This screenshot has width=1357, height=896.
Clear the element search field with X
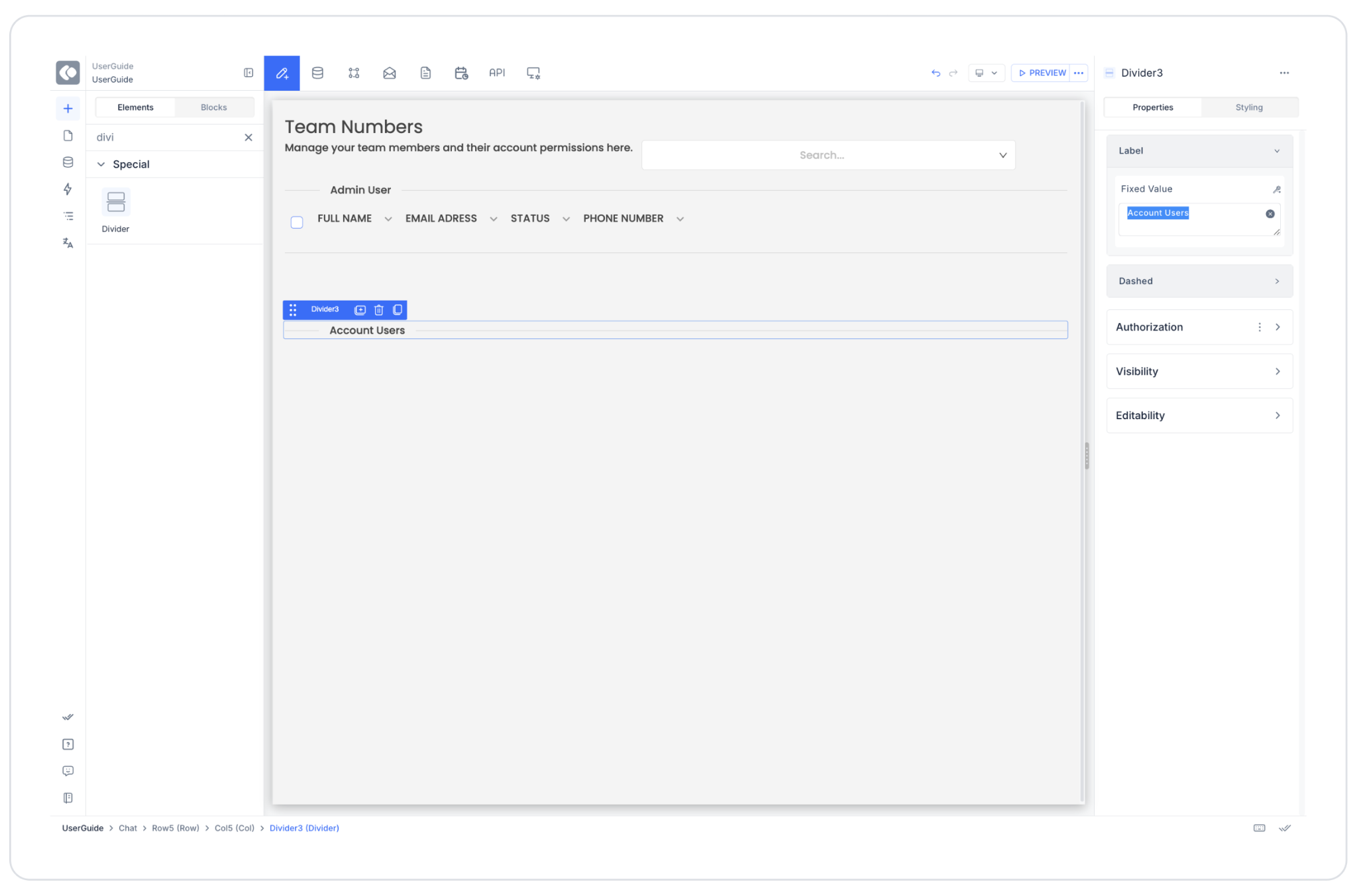(248, 138)
